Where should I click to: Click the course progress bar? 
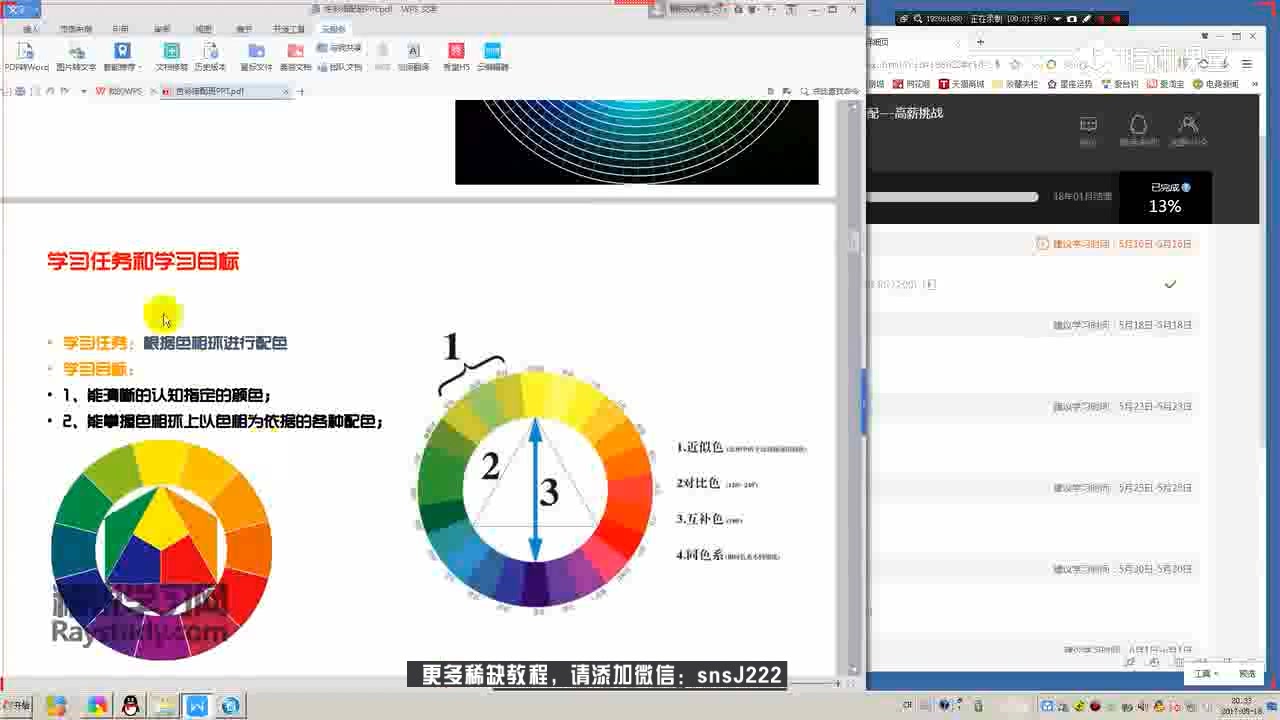952,197
